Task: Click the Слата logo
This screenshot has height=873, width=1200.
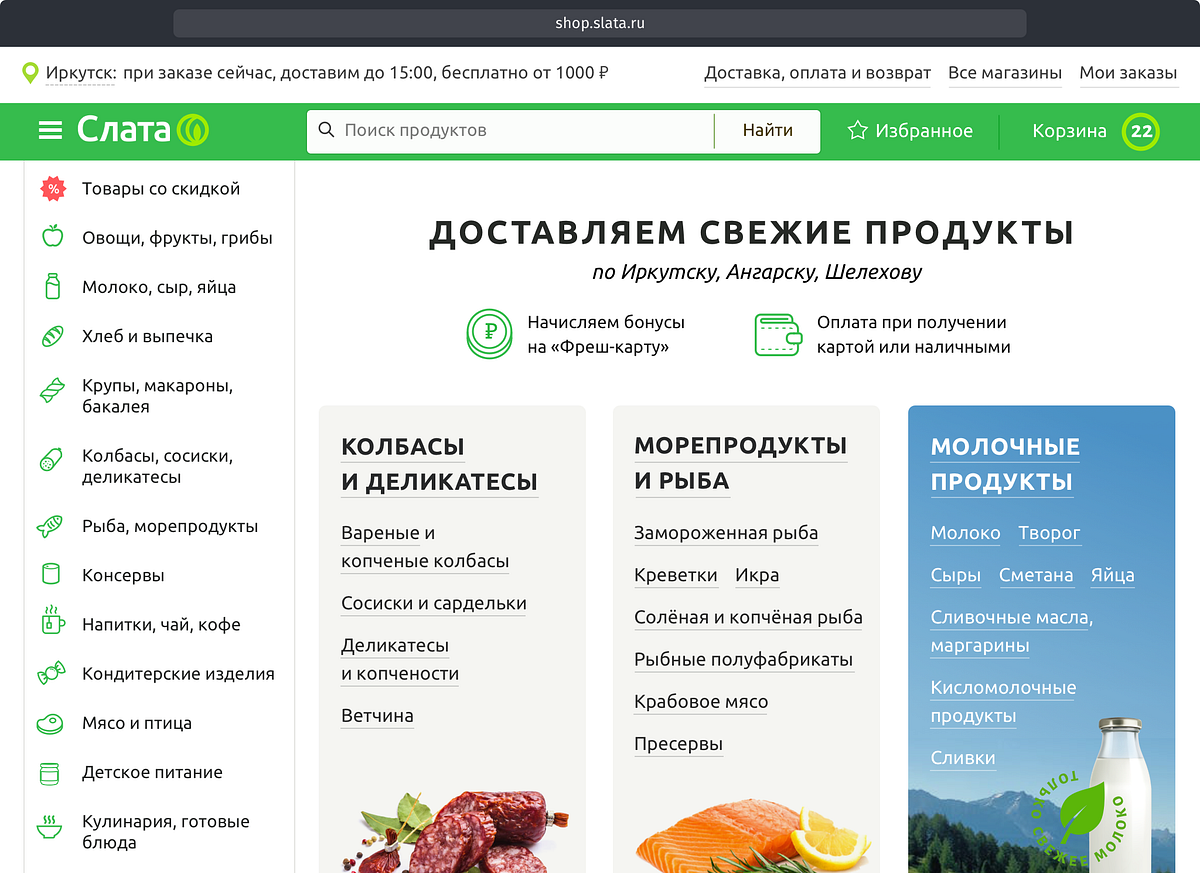Action: (143, 130)
